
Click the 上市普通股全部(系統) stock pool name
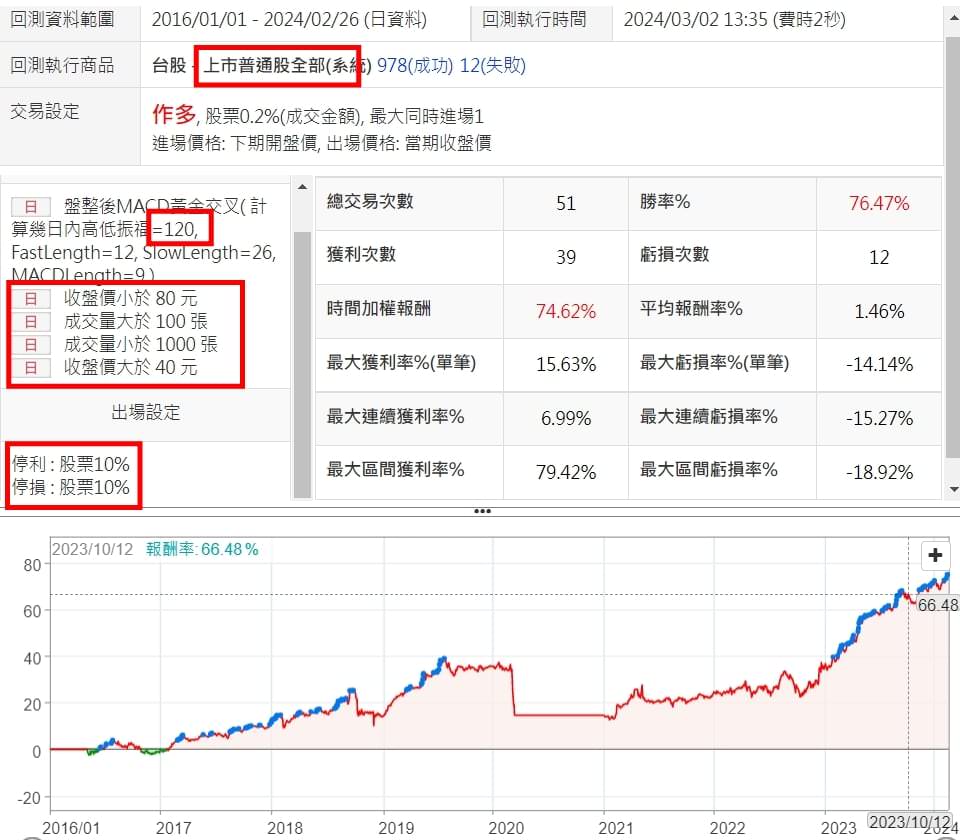(x=287, y=66)
